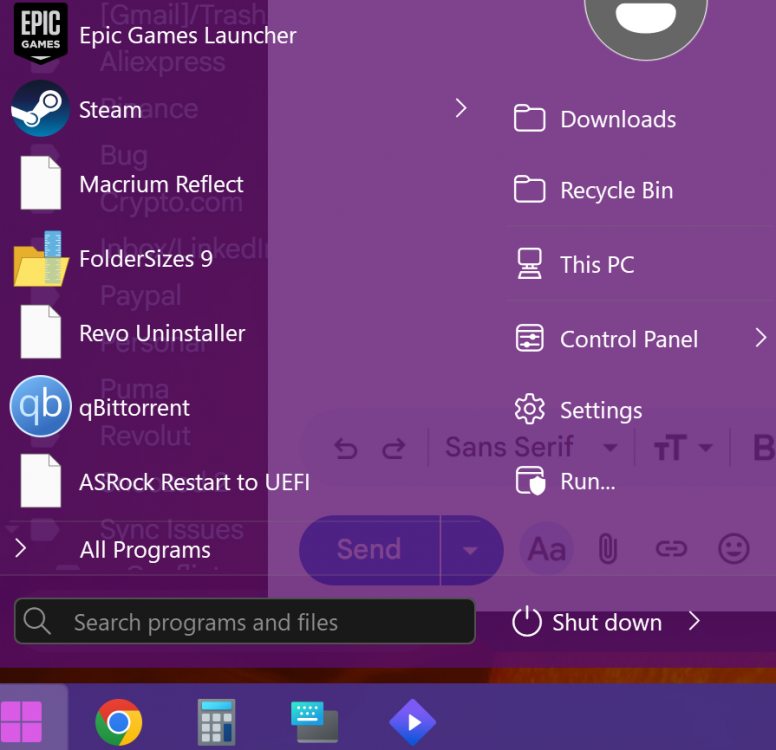Open the Downloads folder

click(617, 120)
